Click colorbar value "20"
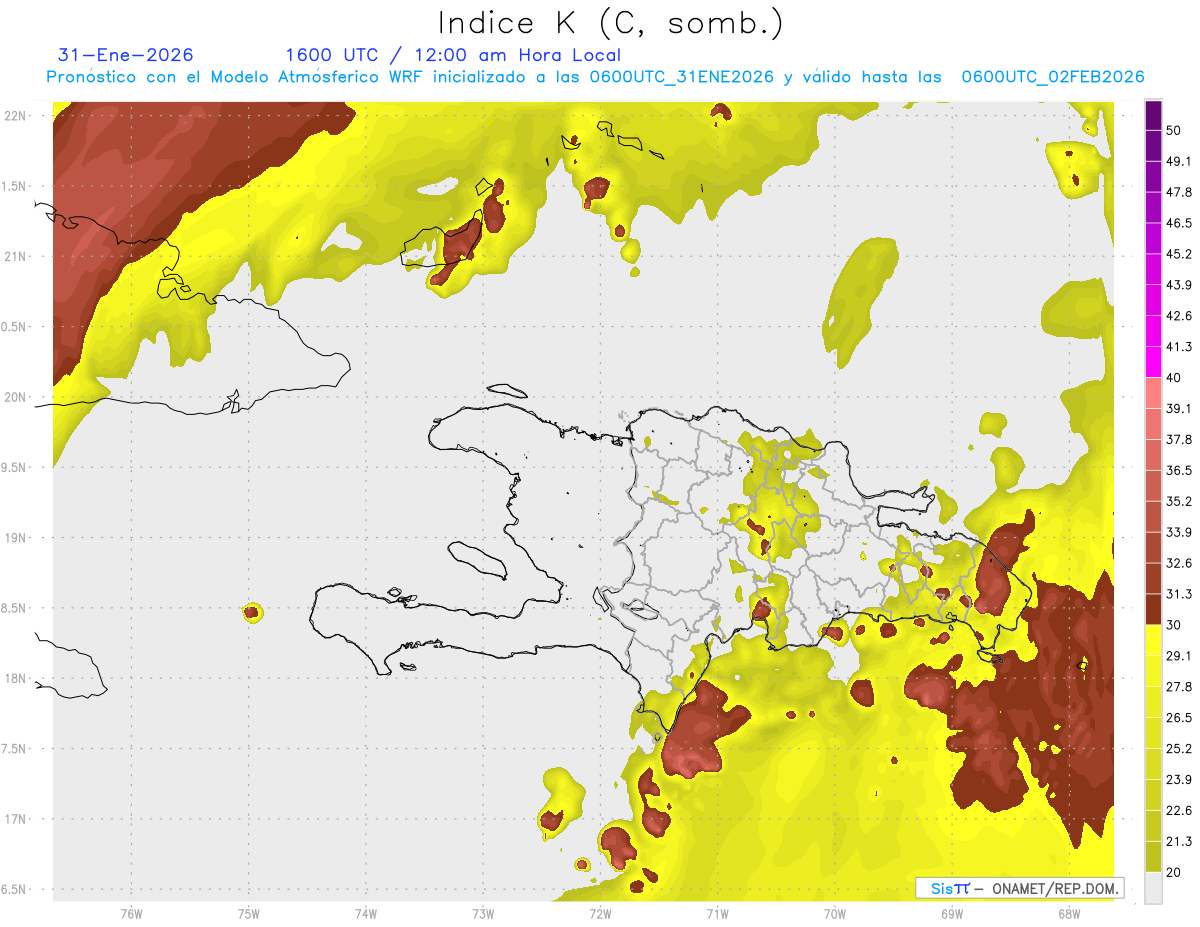Image resolution: width=1200 pixels, height=927 pixels. click(1175, 872)
